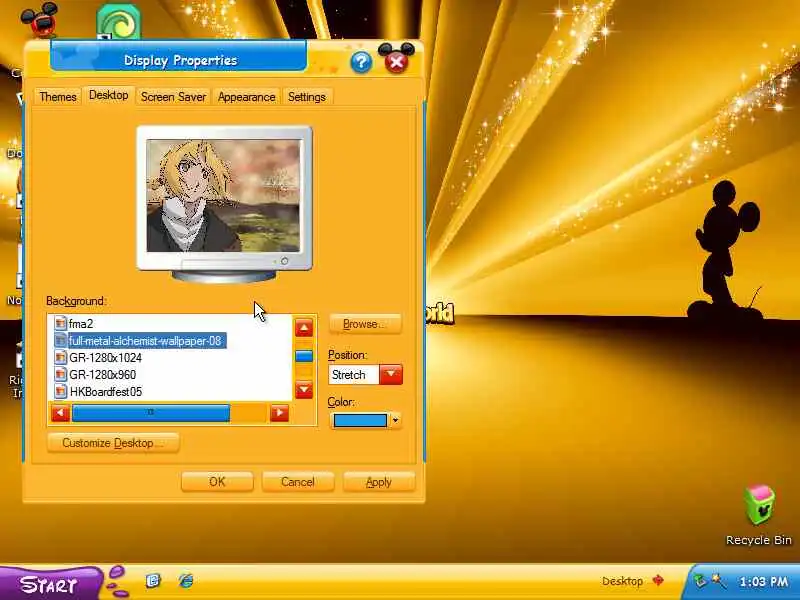Click the horizontal scroll right arrow
The width and height of the screenshot is (800, 600).
(x=279, y=413)
